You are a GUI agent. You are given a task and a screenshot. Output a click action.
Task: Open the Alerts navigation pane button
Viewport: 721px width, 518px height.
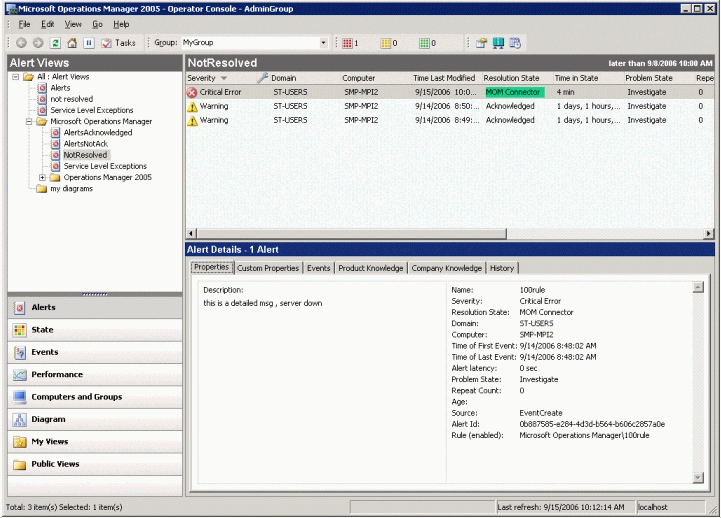pos(95,307)
